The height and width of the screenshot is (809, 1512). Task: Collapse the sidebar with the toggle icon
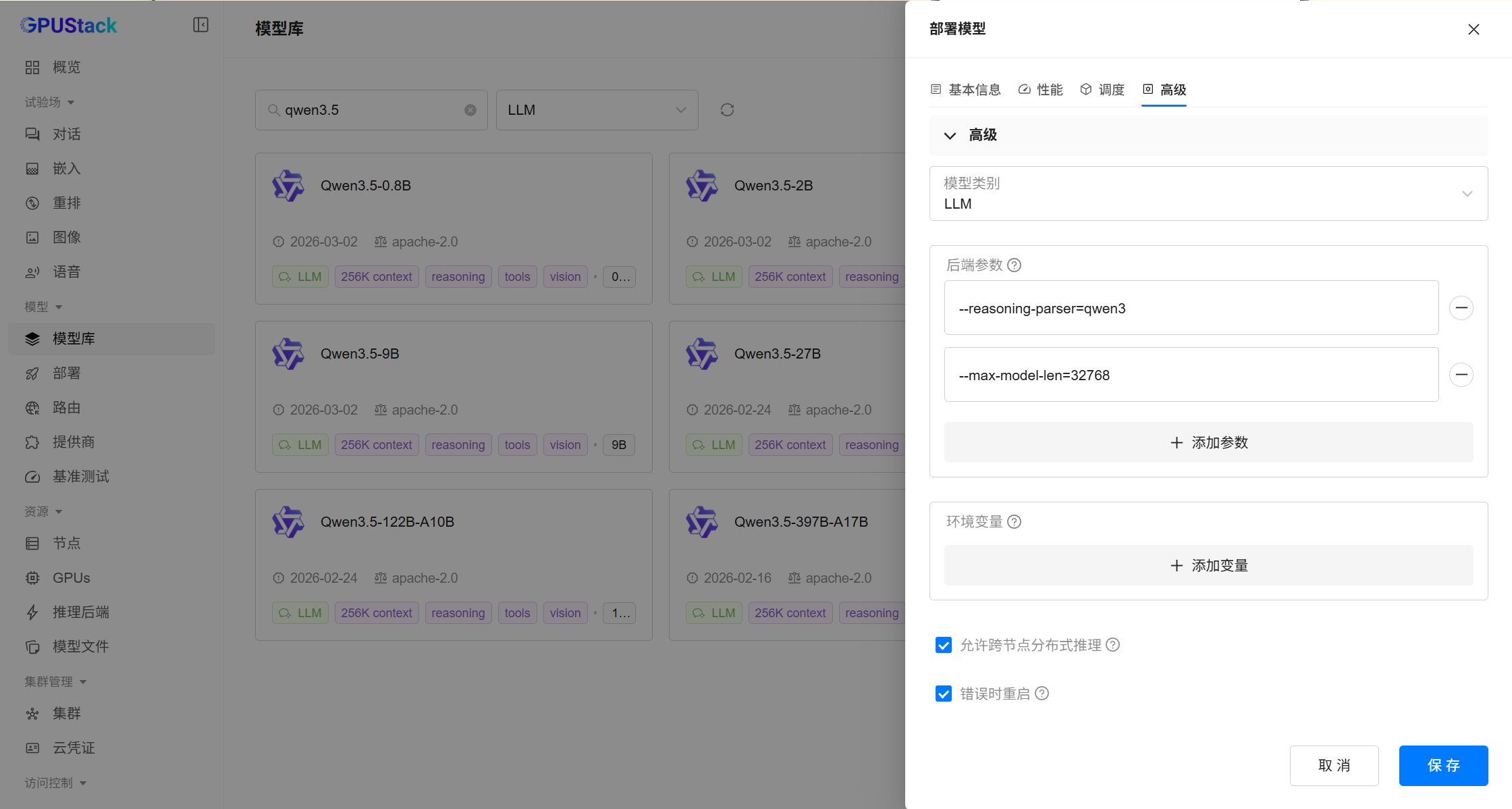click(200, 25)
